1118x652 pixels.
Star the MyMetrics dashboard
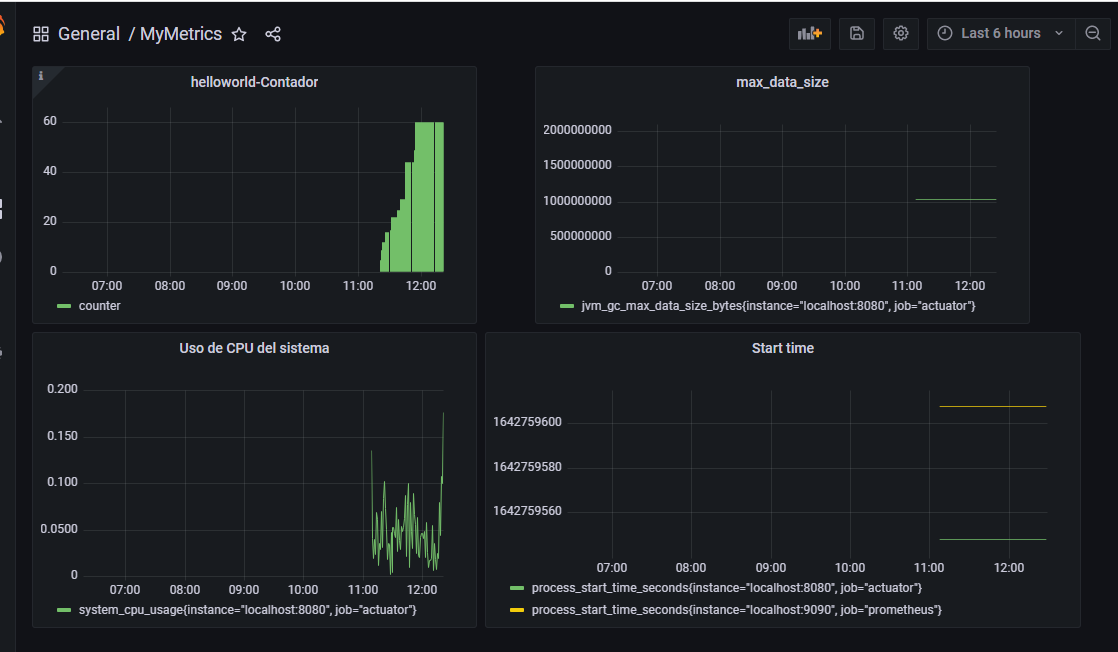click(239, 33)
